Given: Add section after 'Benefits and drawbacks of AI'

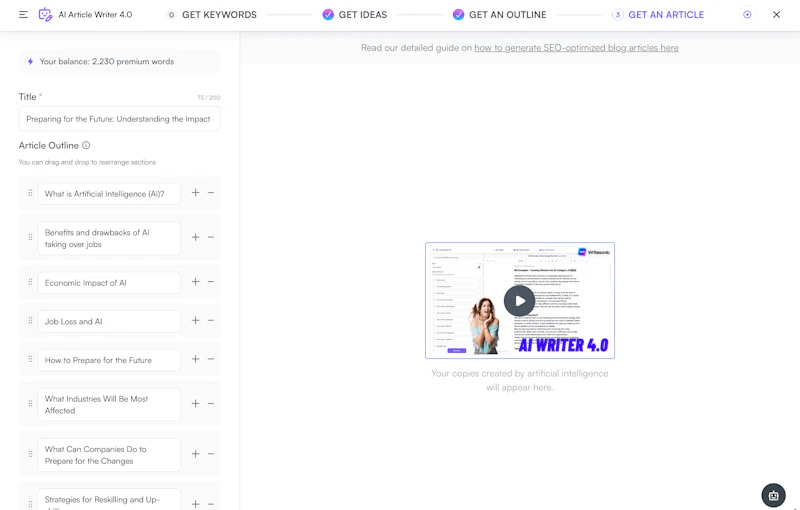Looking at the screenshot, I should [x=195, y=237].
